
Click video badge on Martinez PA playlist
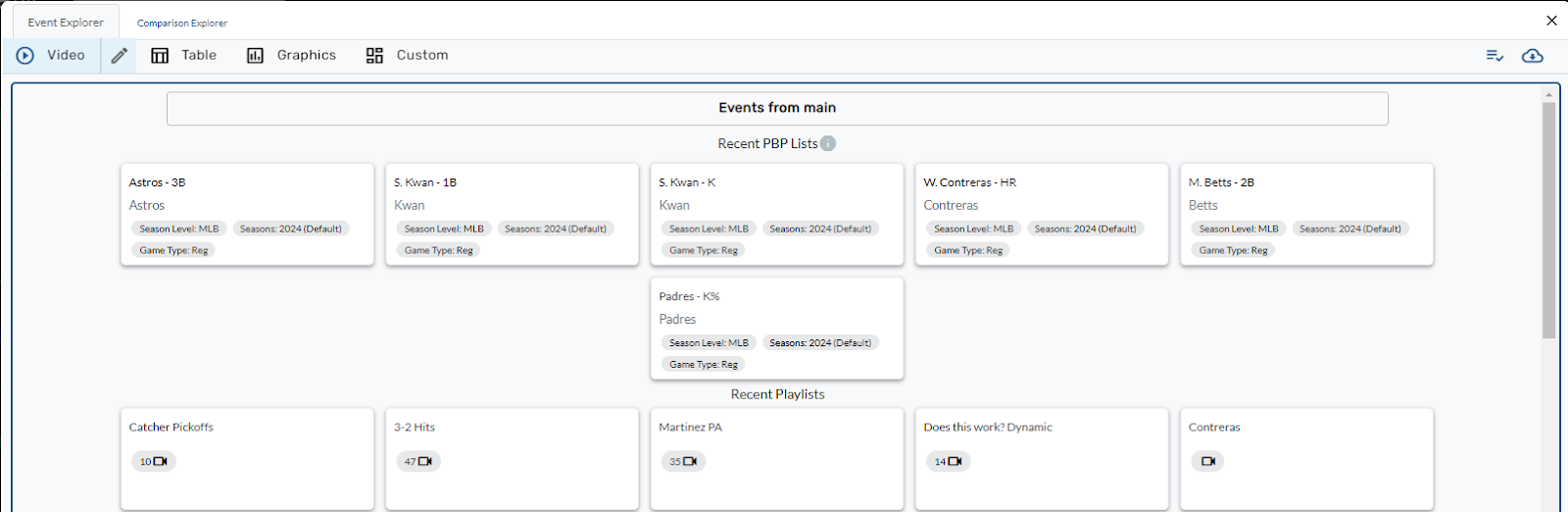(x=683, y=461)
